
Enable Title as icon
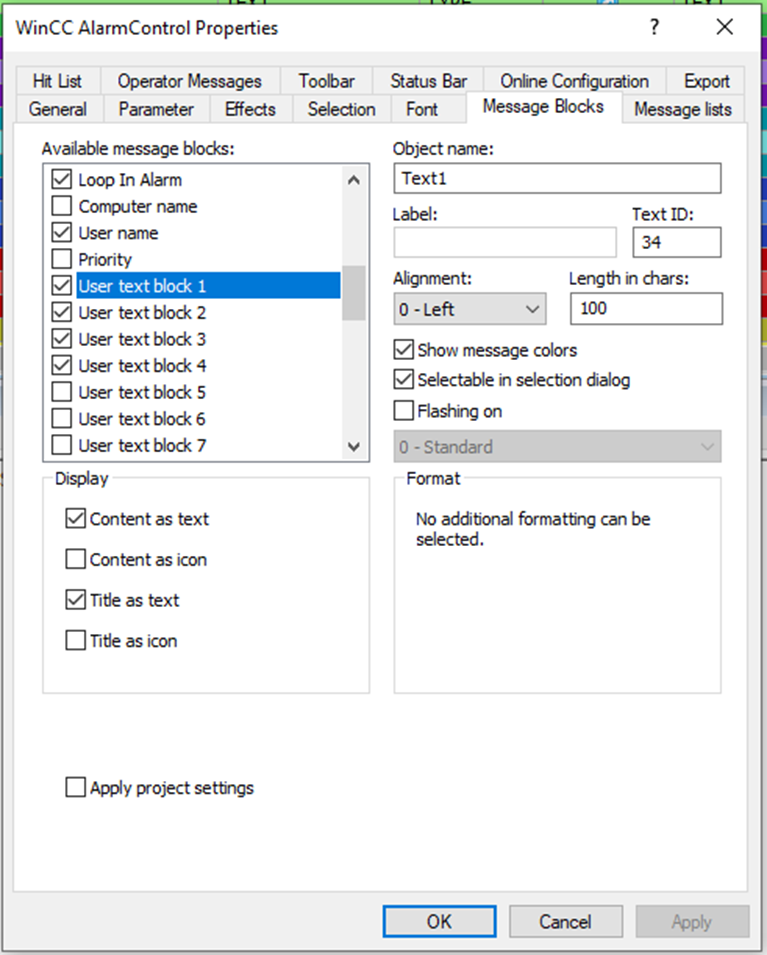point(75,641)
